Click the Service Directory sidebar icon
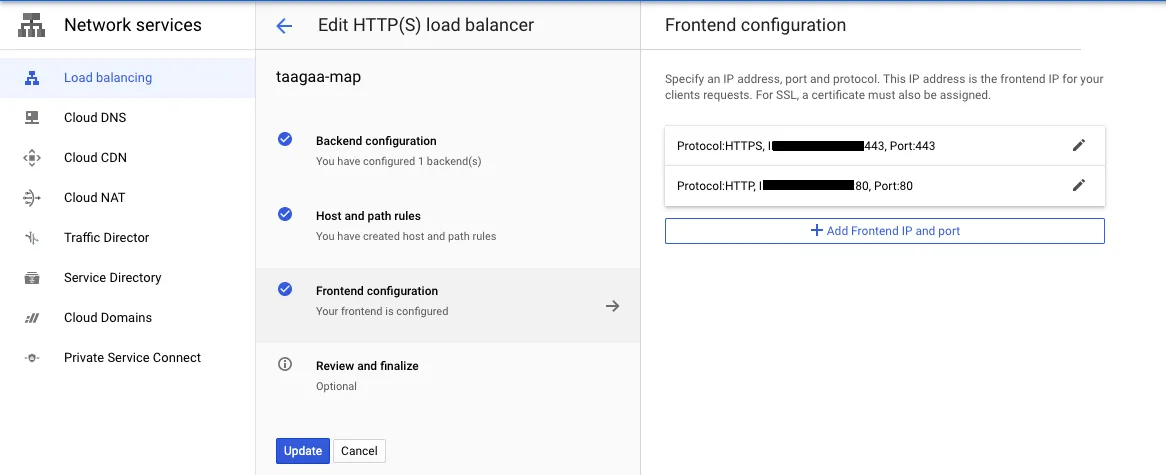The width and height of the screenshot is (1166, 475). tap(32, 278)
